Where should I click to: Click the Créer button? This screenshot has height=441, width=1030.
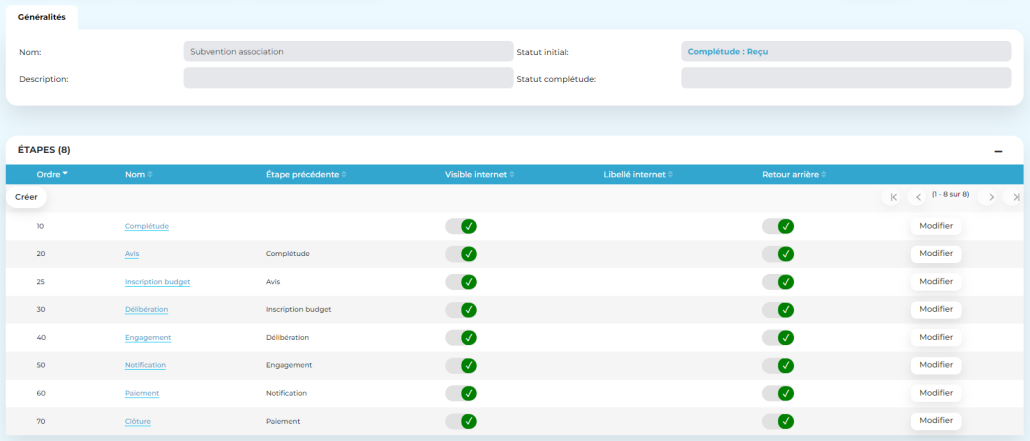pos(26,197)
